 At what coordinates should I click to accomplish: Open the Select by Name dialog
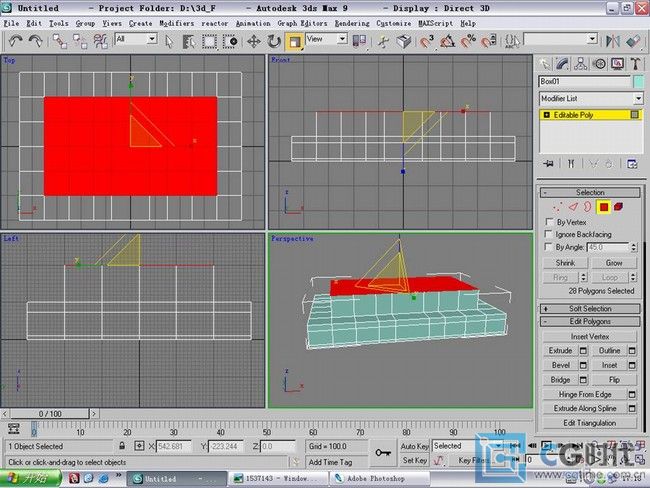point(189,41)
